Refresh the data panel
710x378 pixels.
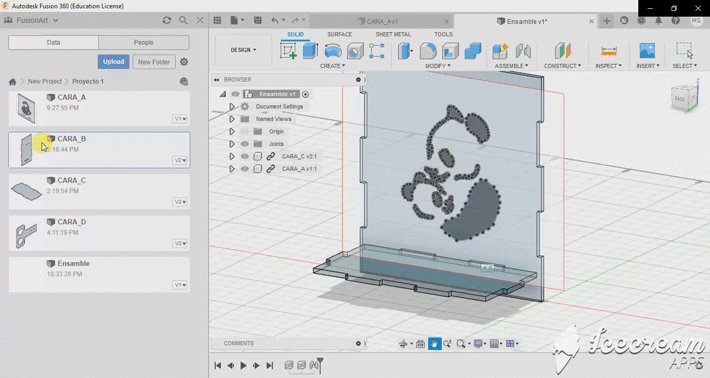pyautogui.click(x=167, y=20)
